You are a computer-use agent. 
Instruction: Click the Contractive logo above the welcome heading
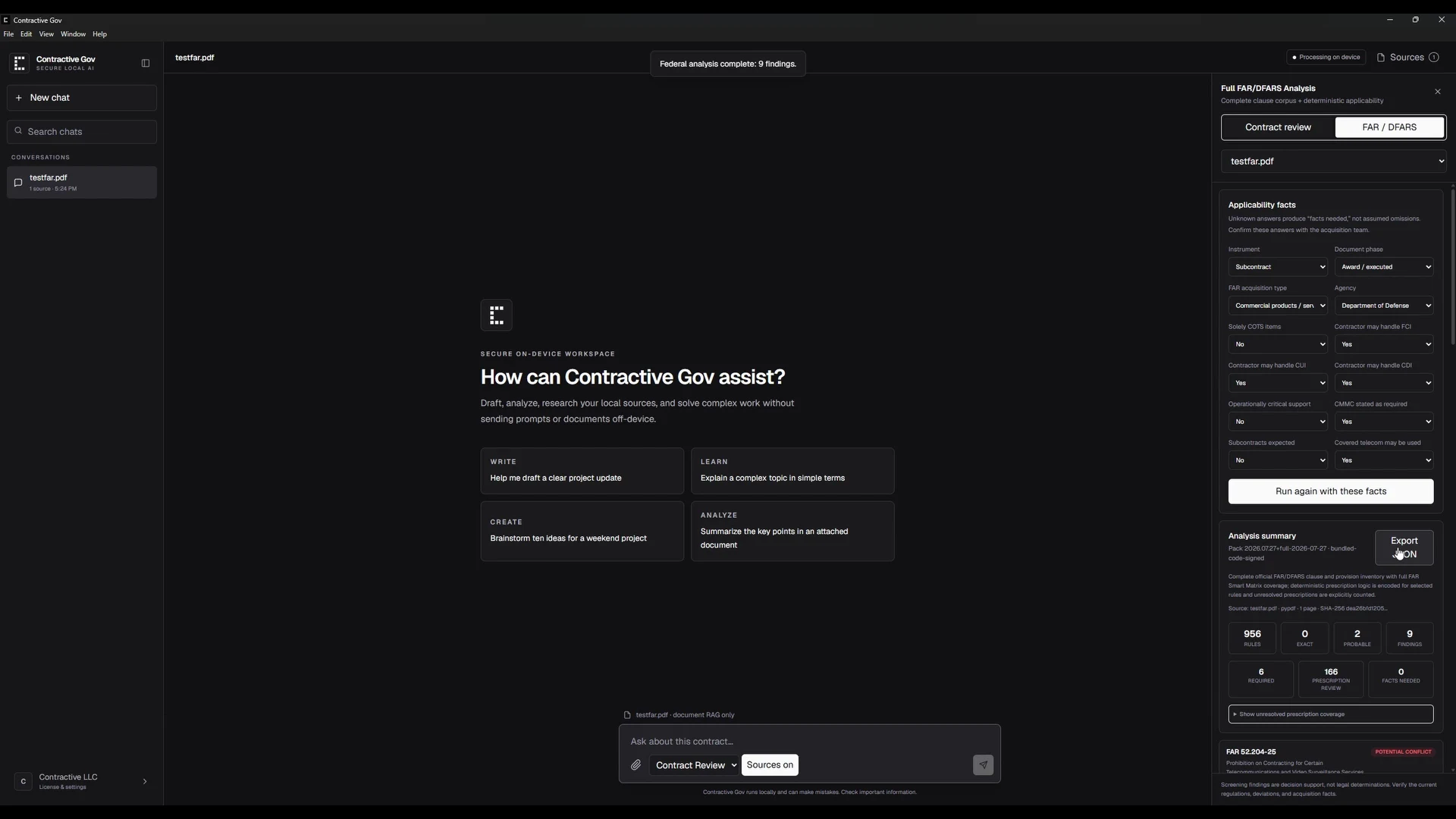[497, 315]
